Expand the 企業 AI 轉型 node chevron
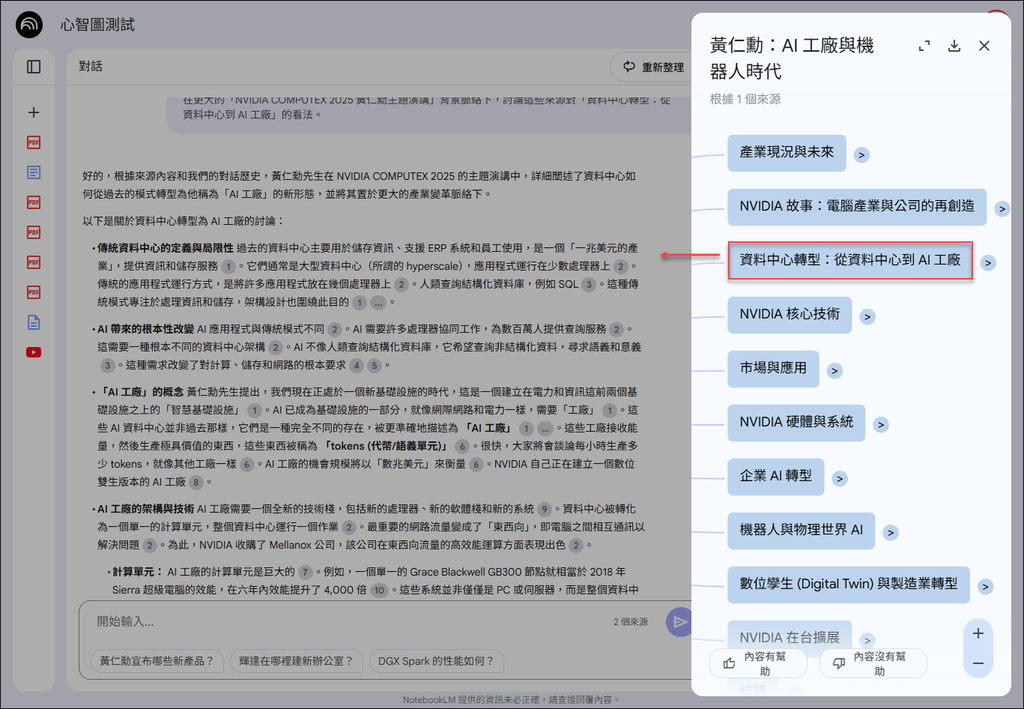 click(840, 479)
